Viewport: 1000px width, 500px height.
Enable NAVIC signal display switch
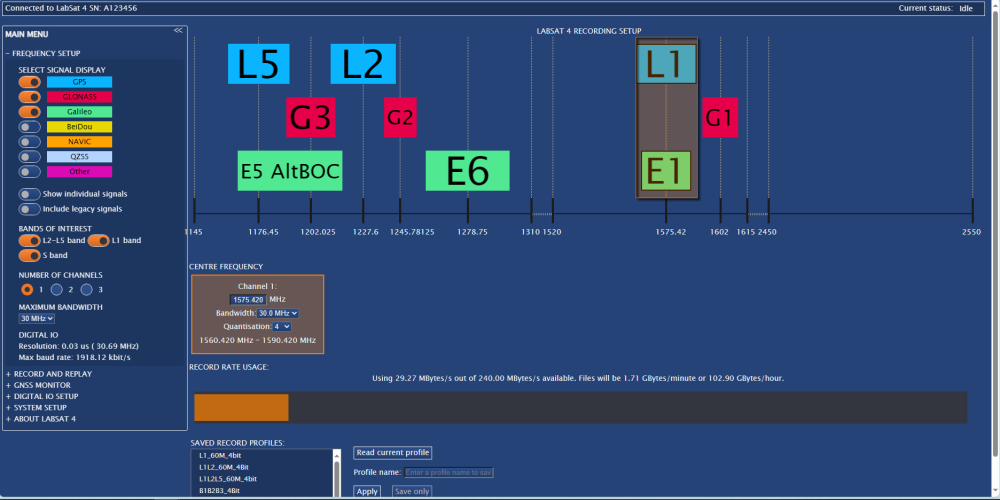(x=29, y=142)
